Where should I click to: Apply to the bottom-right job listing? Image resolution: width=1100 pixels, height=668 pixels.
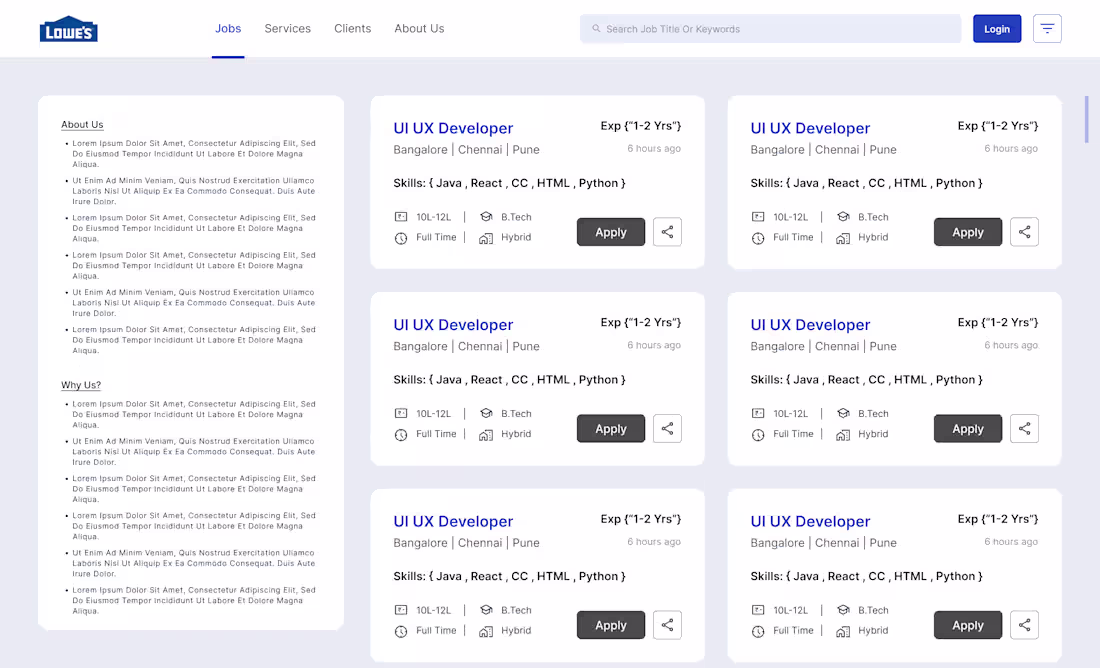coord(967,624)
